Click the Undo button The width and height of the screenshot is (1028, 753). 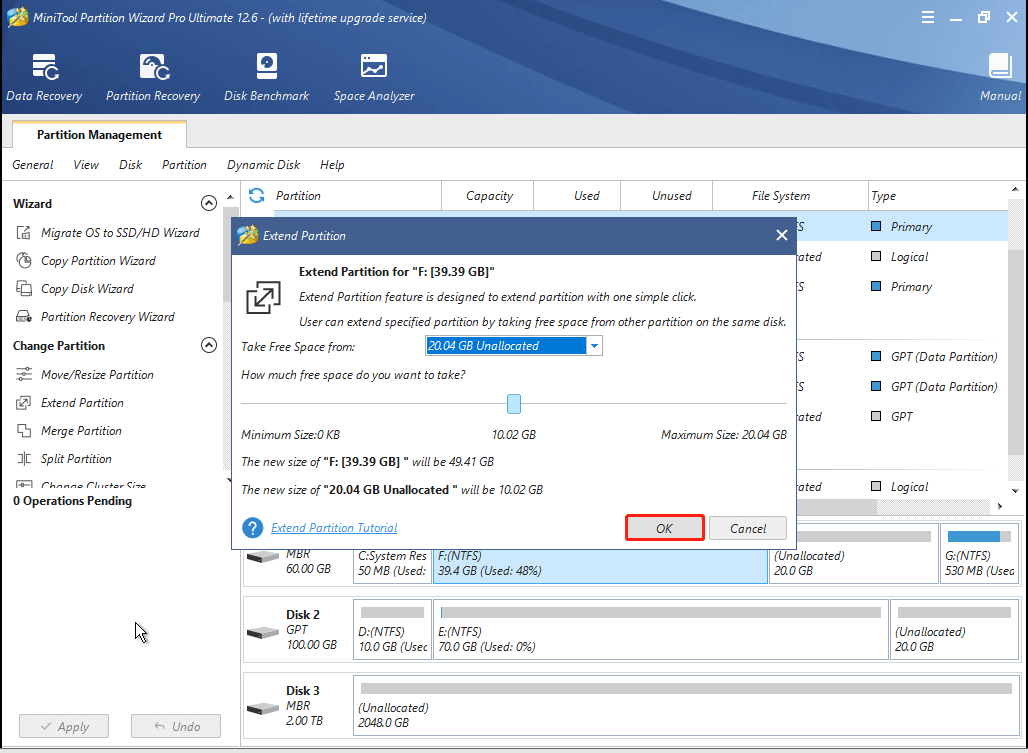(176, 726)
